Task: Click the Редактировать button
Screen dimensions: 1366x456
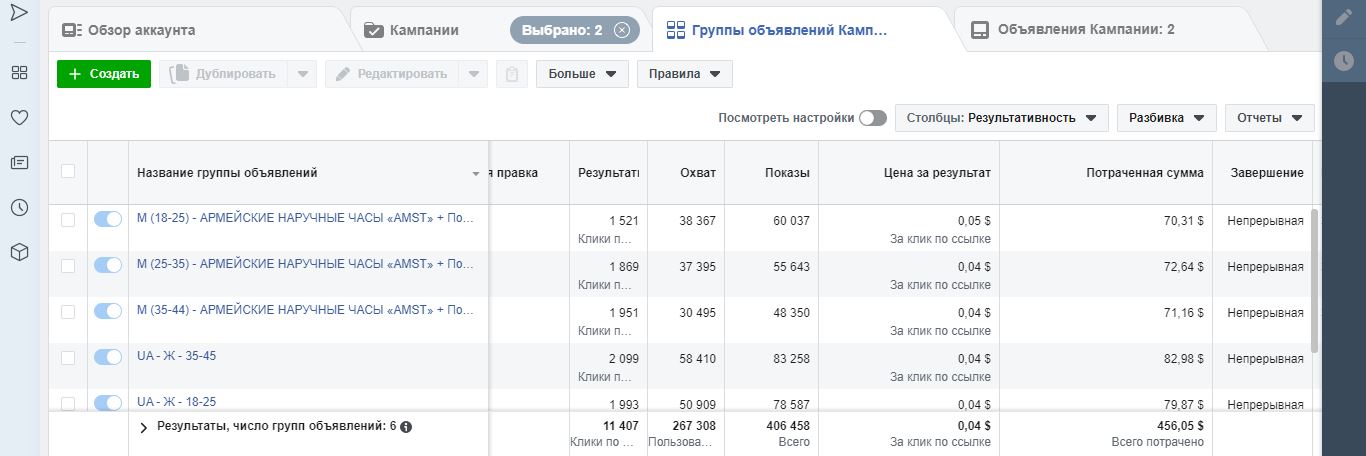Action: [392, 74]
